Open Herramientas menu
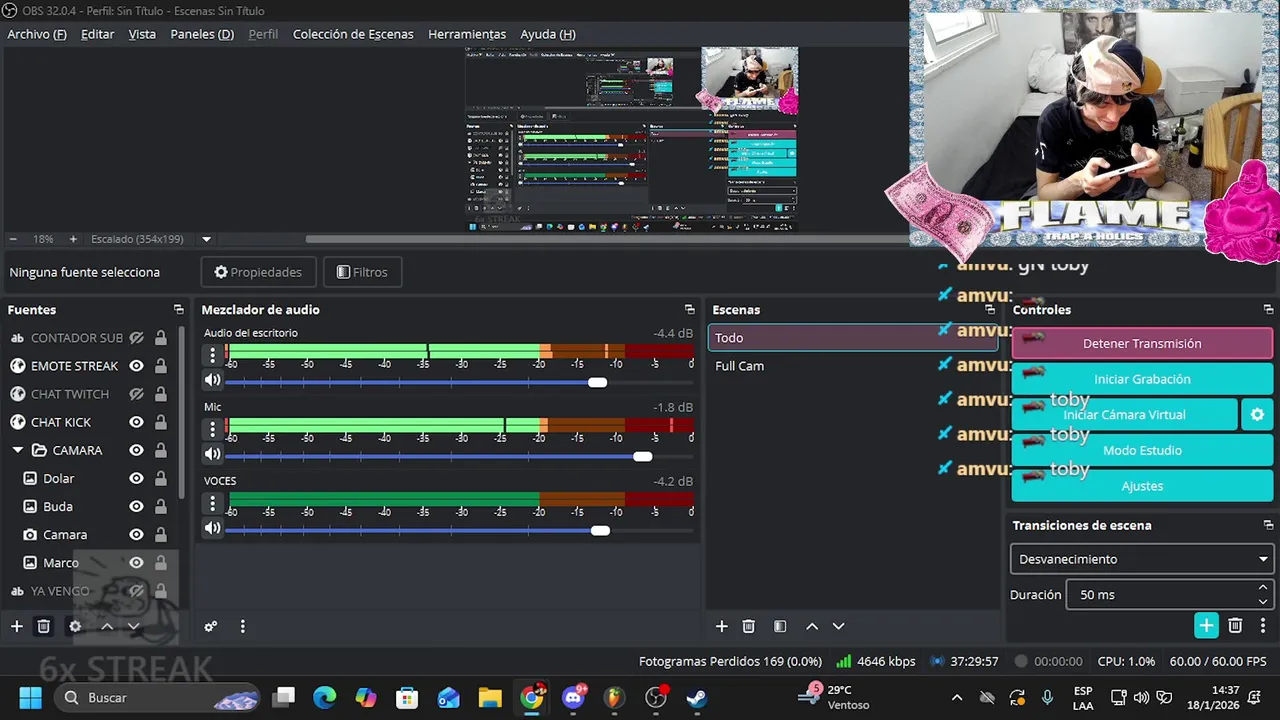 point(467,34)
